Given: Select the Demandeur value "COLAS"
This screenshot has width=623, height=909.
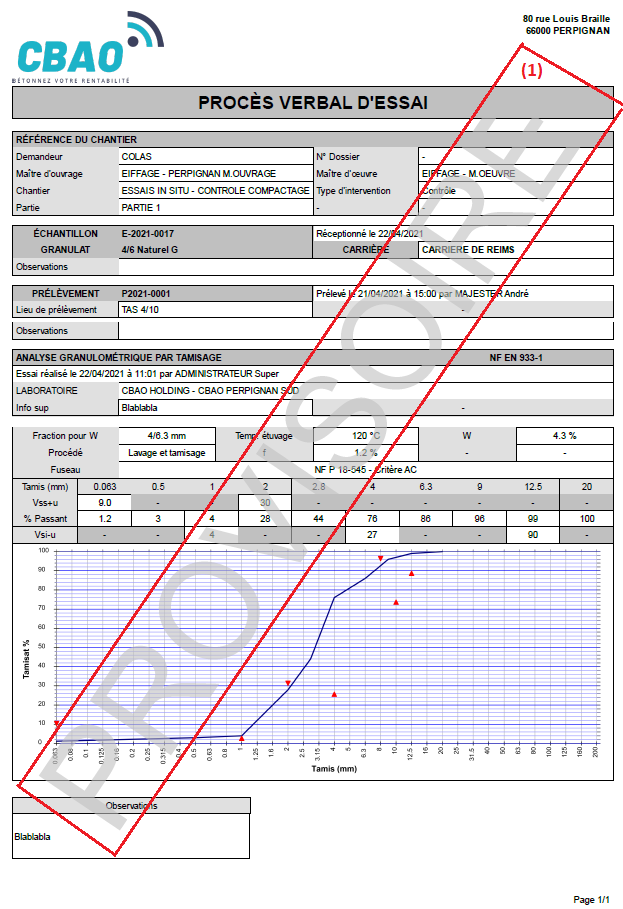Looking at the screenshot, I should pyautogui.click(x=136, y=157).
